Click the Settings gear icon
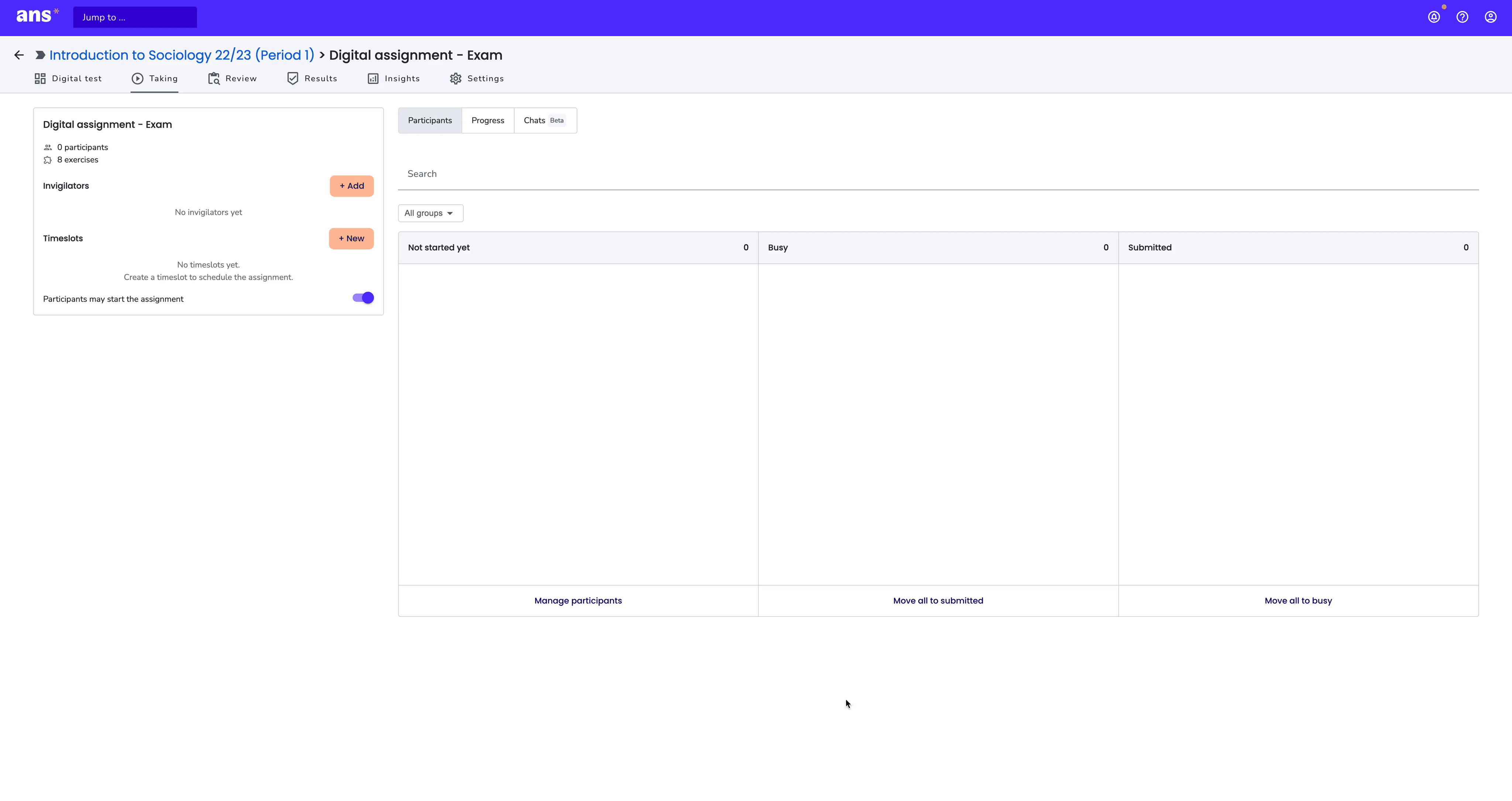 (x=456, y=79)
